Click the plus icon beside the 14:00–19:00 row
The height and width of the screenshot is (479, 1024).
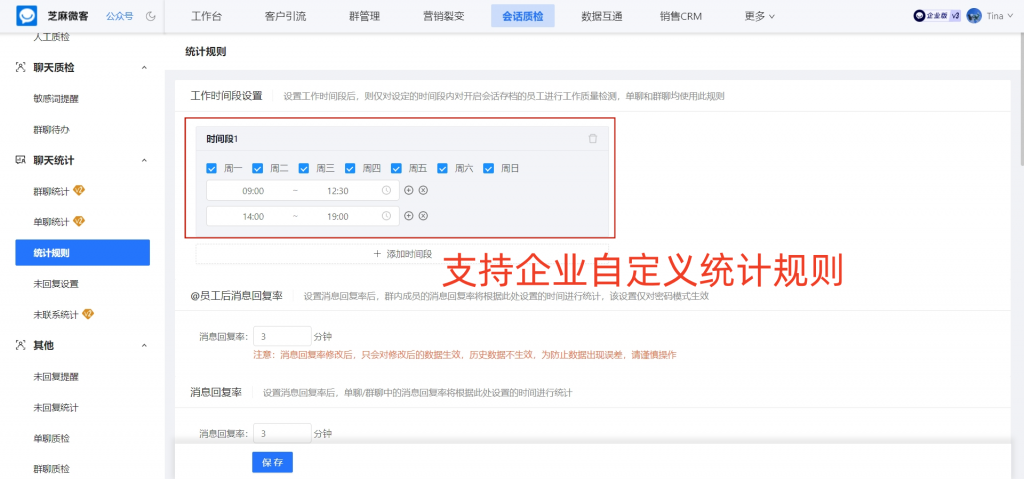[408, 216]
